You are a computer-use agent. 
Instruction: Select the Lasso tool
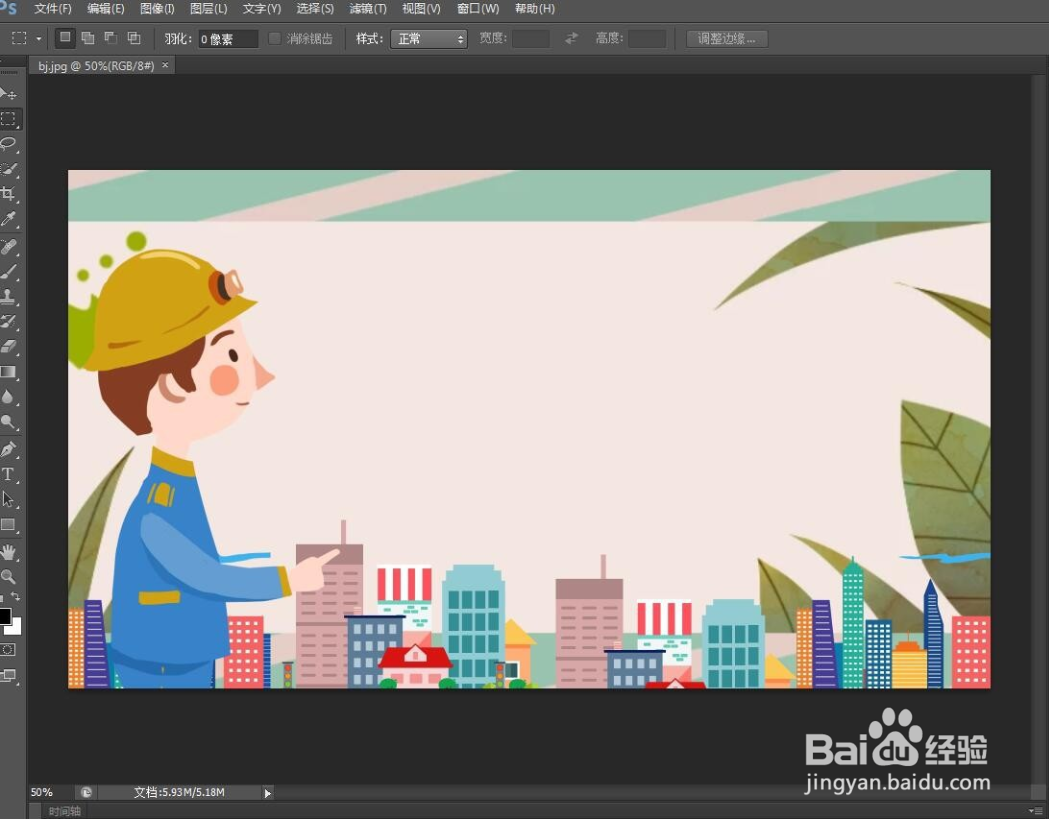9,144
